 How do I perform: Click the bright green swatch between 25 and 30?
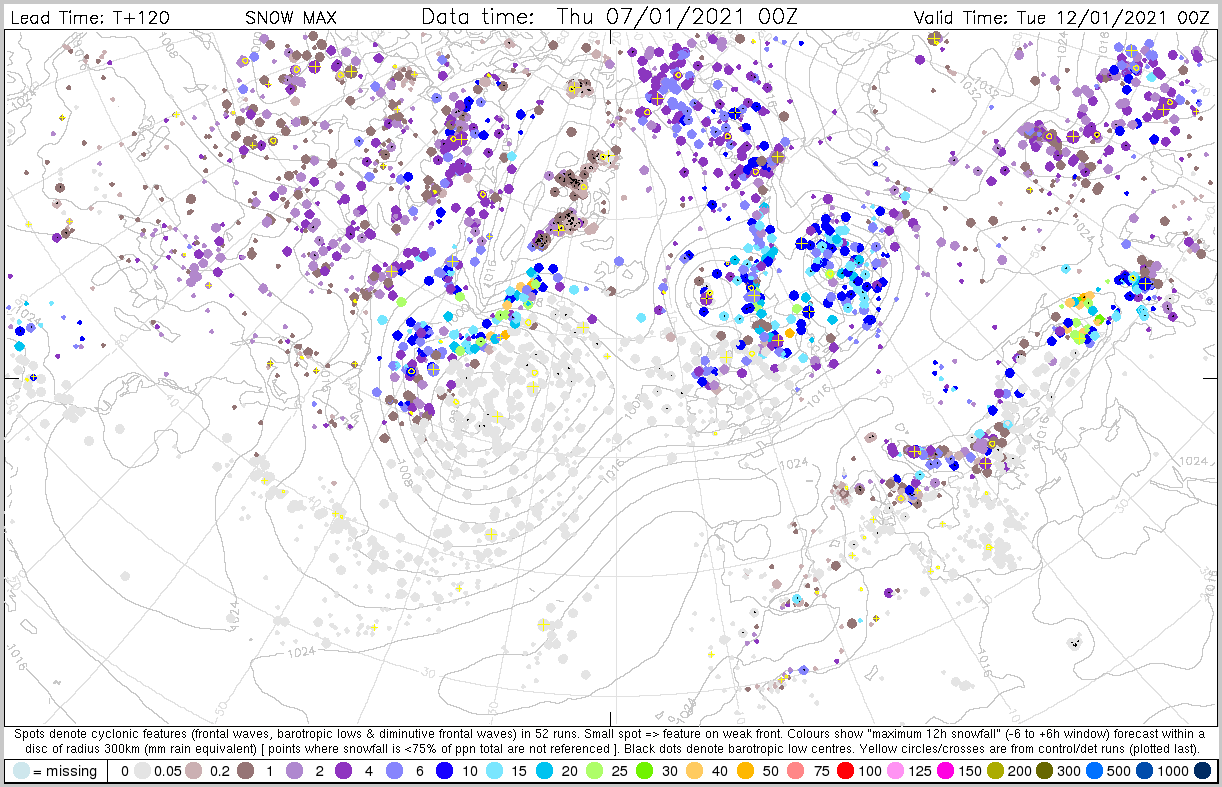[644, 771]
